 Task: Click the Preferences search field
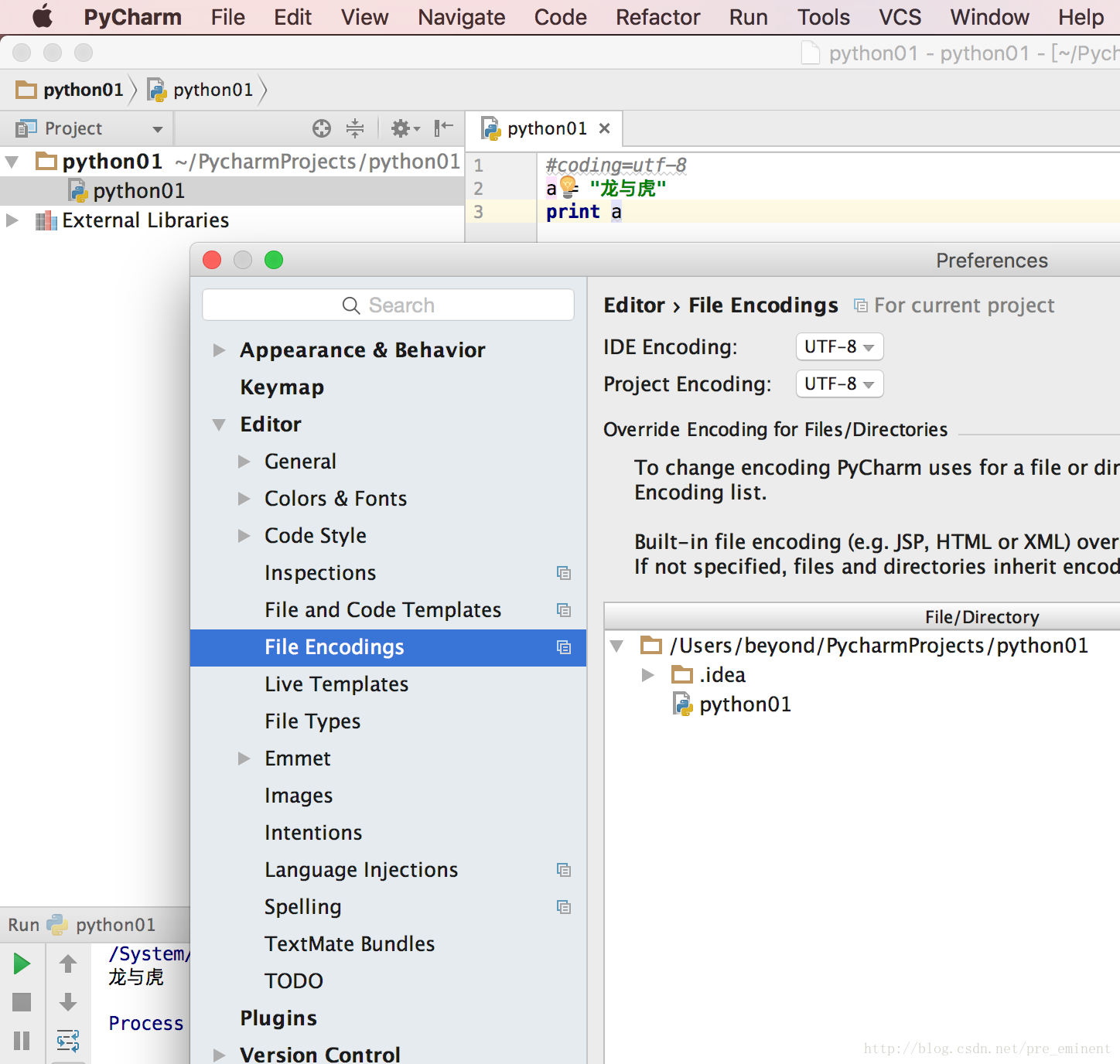click(388, 305)
